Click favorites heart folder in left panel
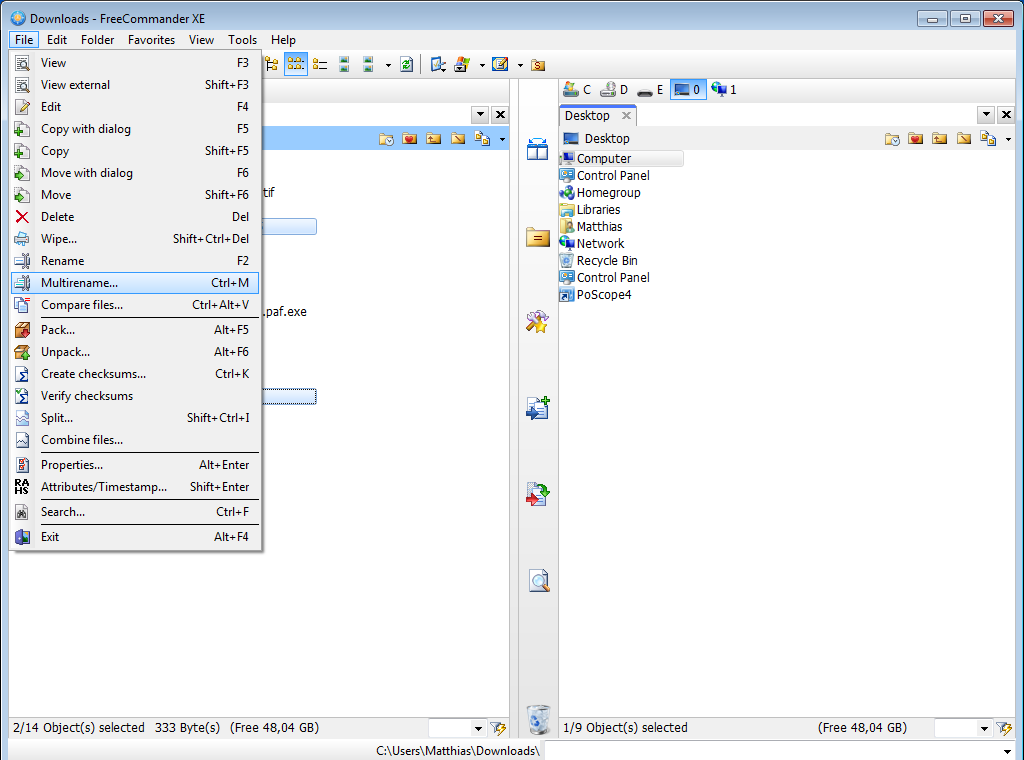 (x=409, y=138)
